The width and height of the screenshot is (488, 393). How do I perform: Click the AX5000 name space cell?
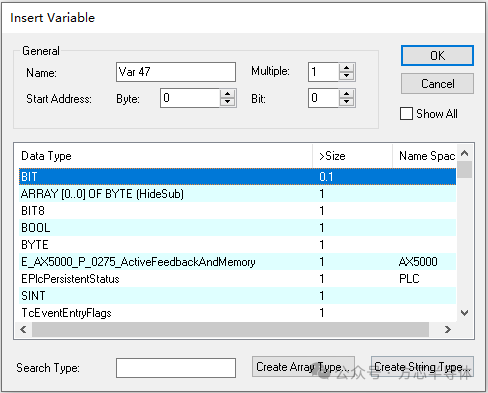tap(418, 262)
